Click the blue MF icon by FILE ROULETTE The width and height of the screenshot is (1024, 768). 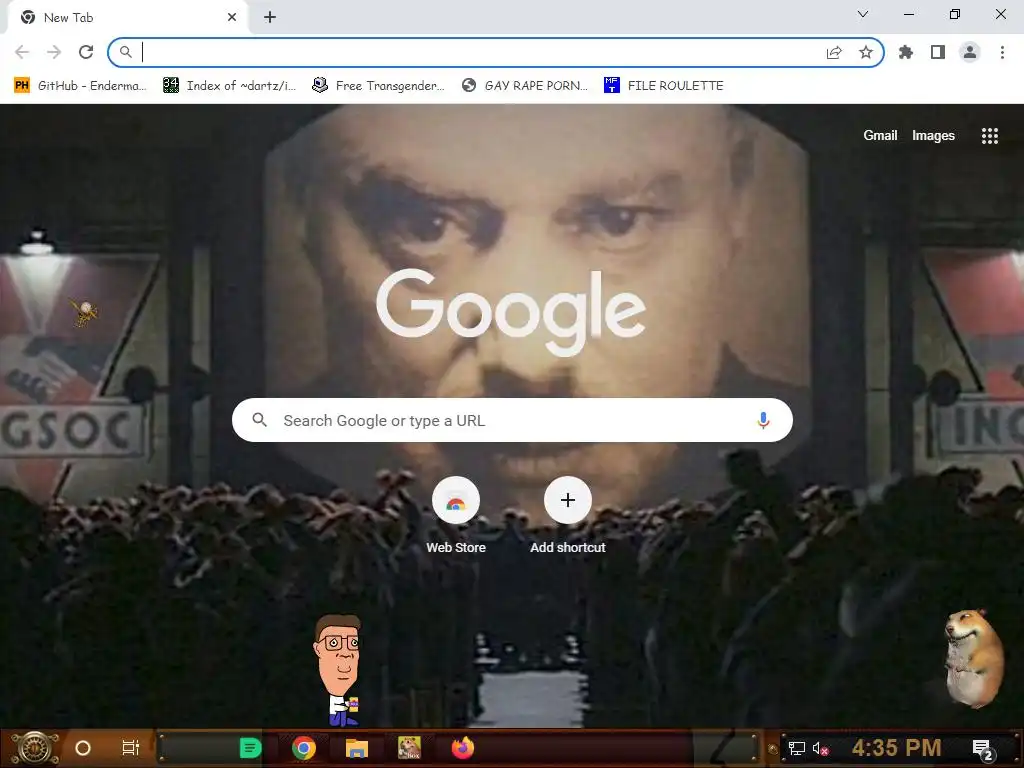pos(611,86)
